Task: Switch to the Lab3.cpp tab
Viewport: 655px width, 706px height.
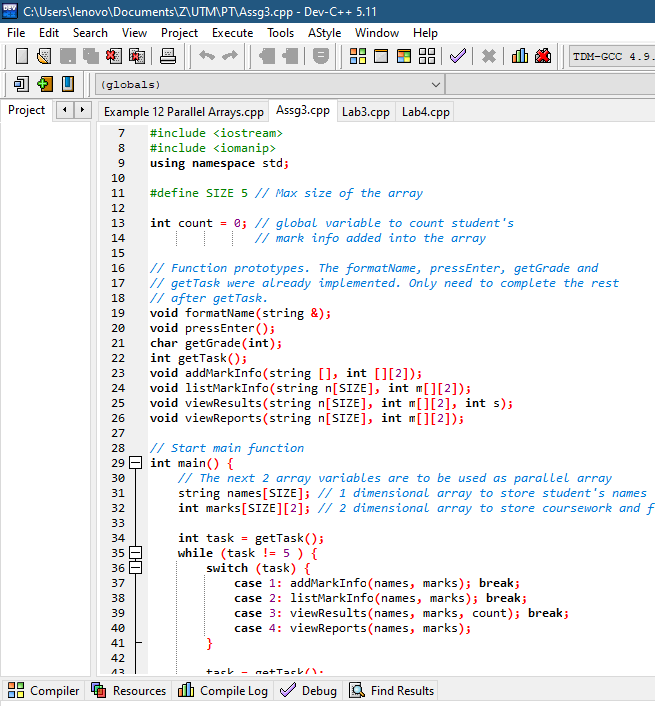Action: coord(365,112)
